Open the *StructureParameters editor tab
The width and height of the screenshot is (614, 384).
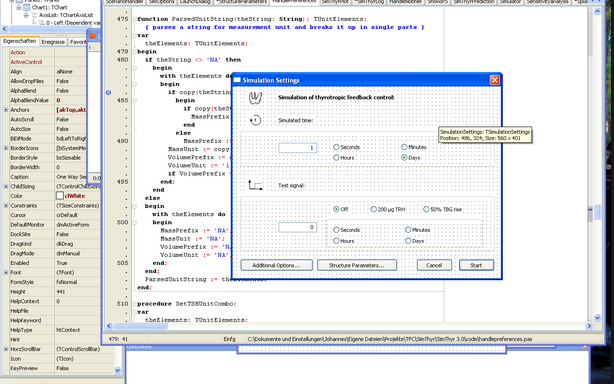click(x=241, y=2)
